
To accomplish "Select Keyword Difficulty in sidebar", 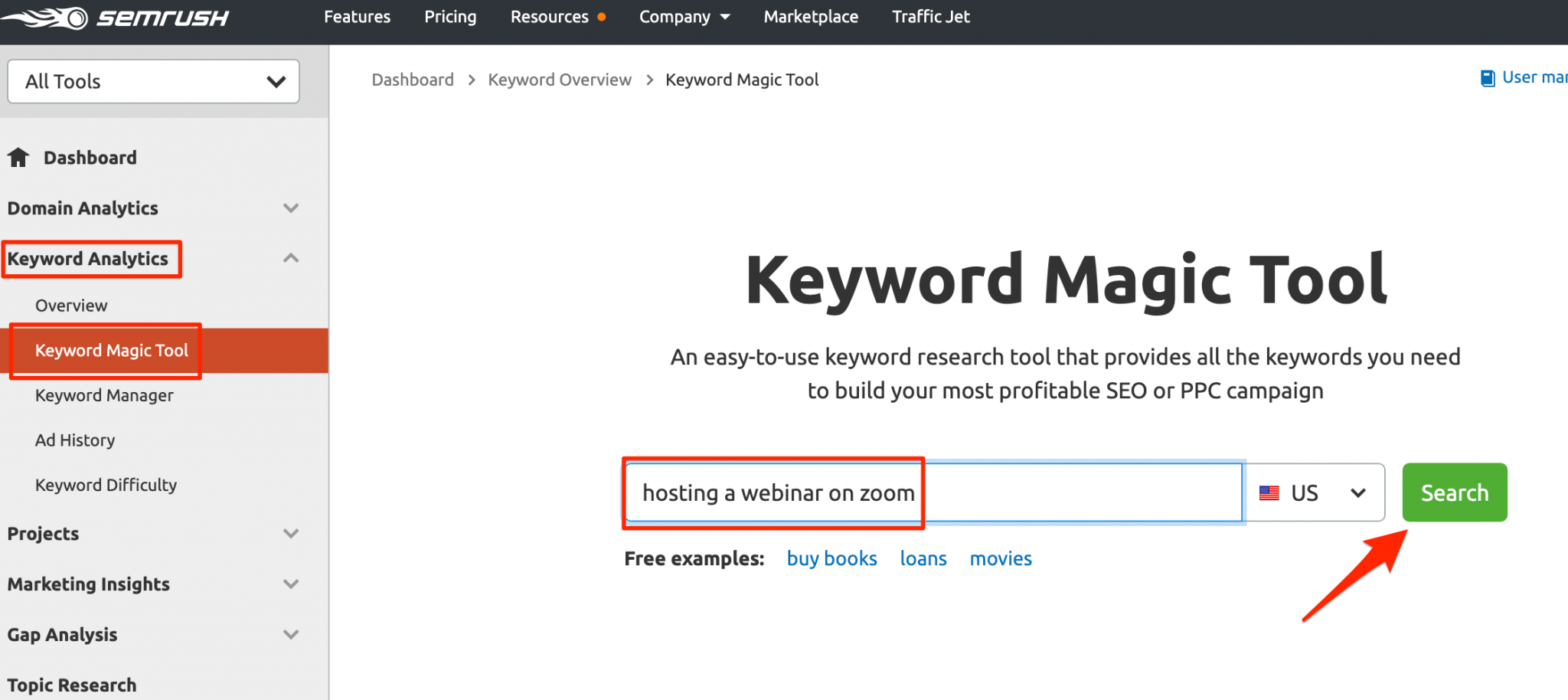I will [x=106, y=486].
